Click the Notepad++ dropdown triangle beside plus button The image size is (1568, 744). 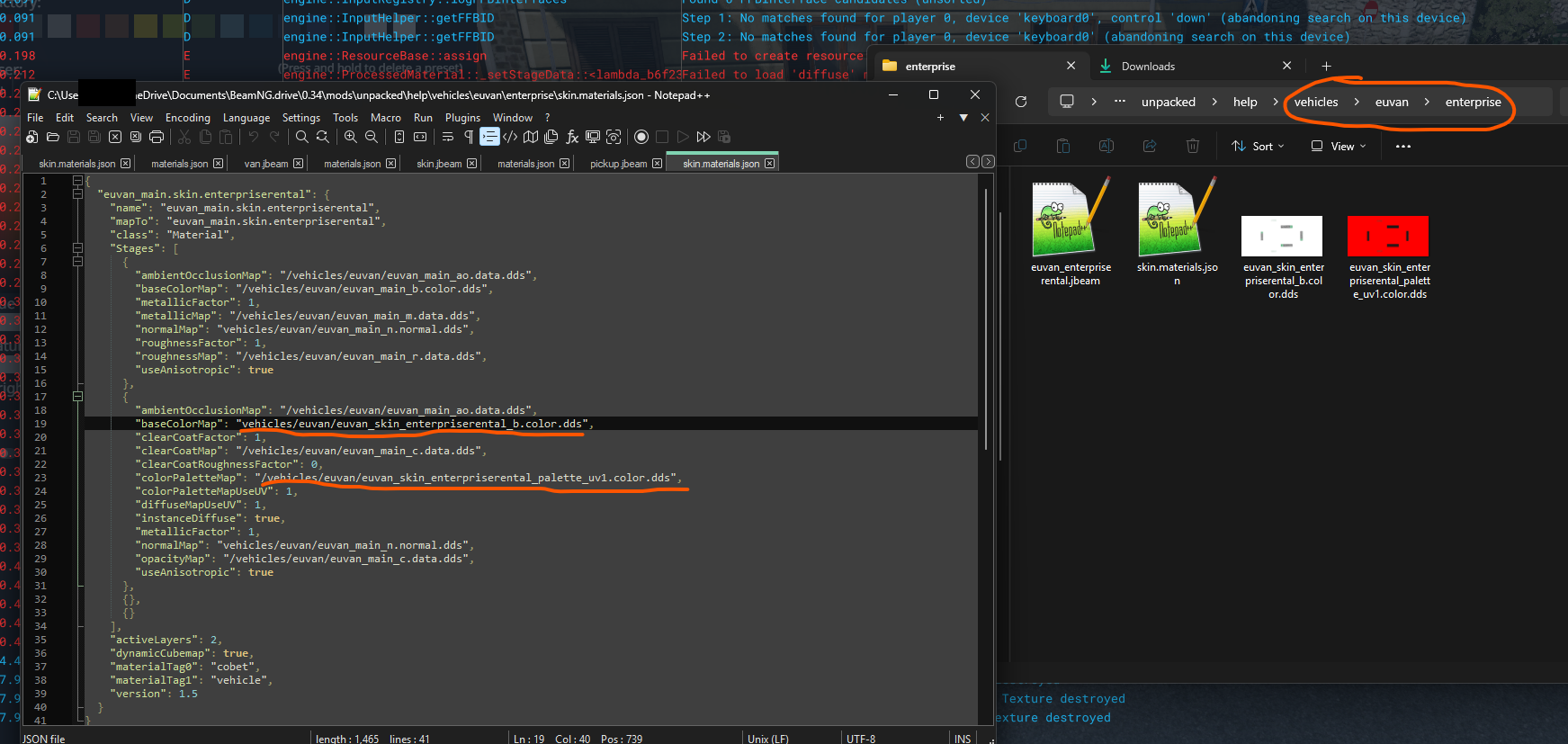tap(963, 118)
